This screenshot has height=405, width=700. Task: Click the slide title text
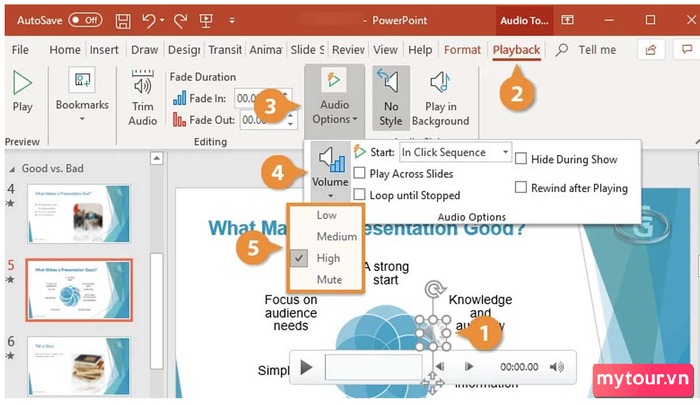click(367, 228)
